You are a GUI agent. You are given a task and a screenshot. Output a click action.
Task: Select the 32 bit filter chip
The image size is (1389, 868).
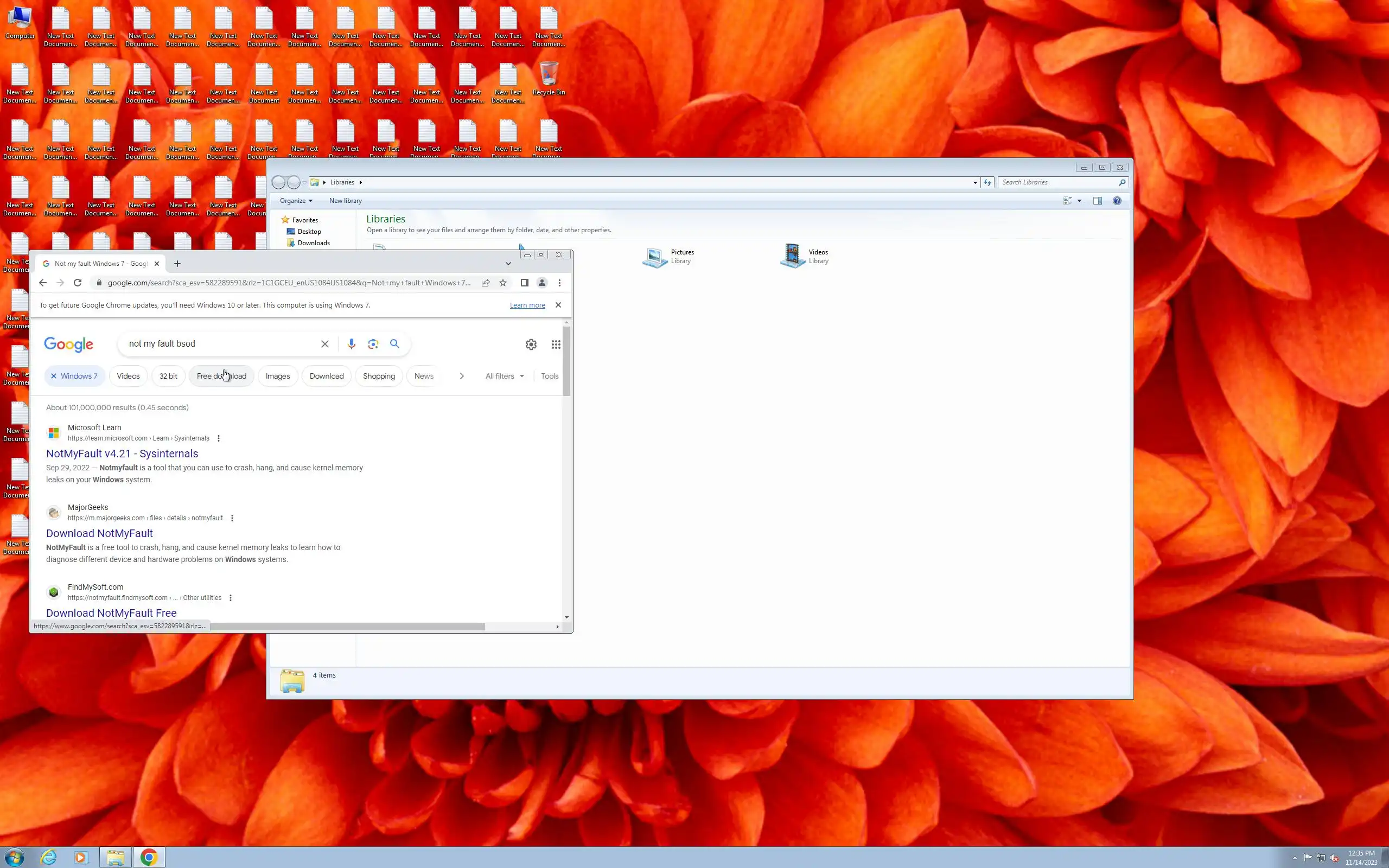coord(168,376)
